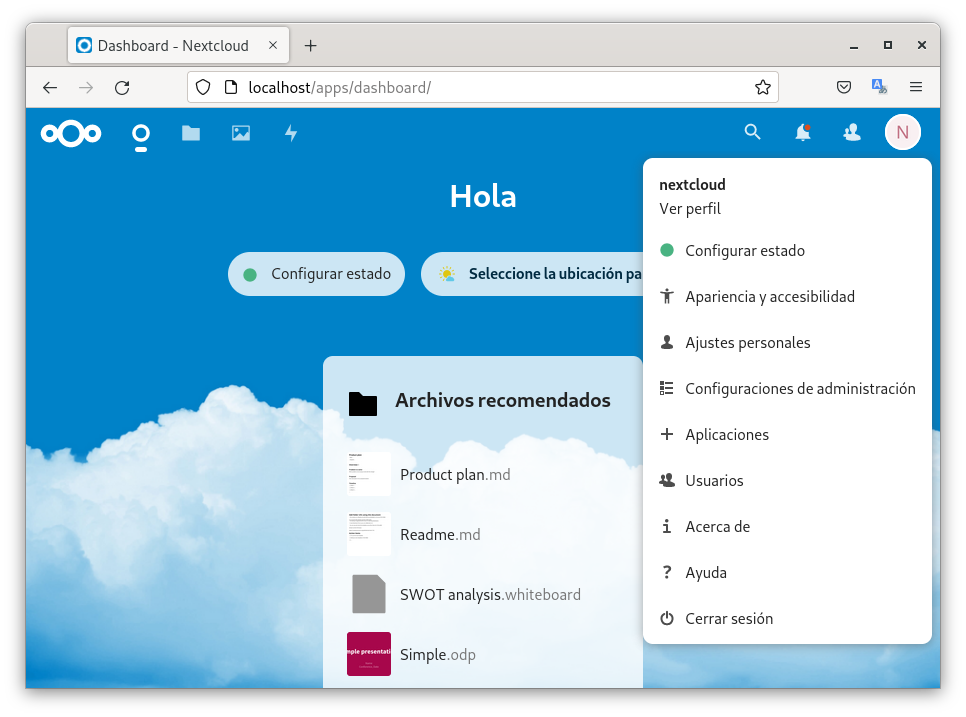The image size is (966, 717).
Task: Click Ver perfil link
Action: pyautogui.click(x=690, y=209)
